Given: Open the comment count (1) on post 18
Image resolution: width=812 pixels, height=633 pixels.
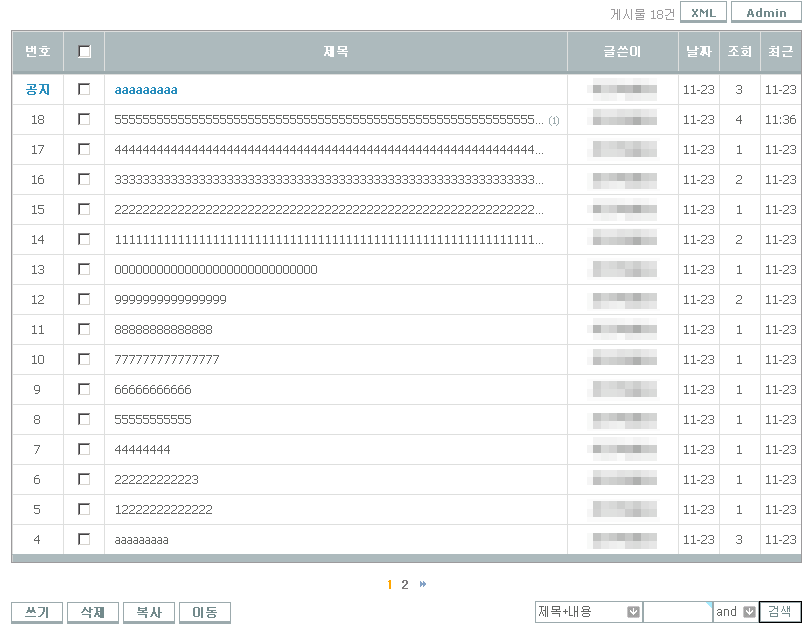Looking at the screenshot, I should (x=554, y=121).
